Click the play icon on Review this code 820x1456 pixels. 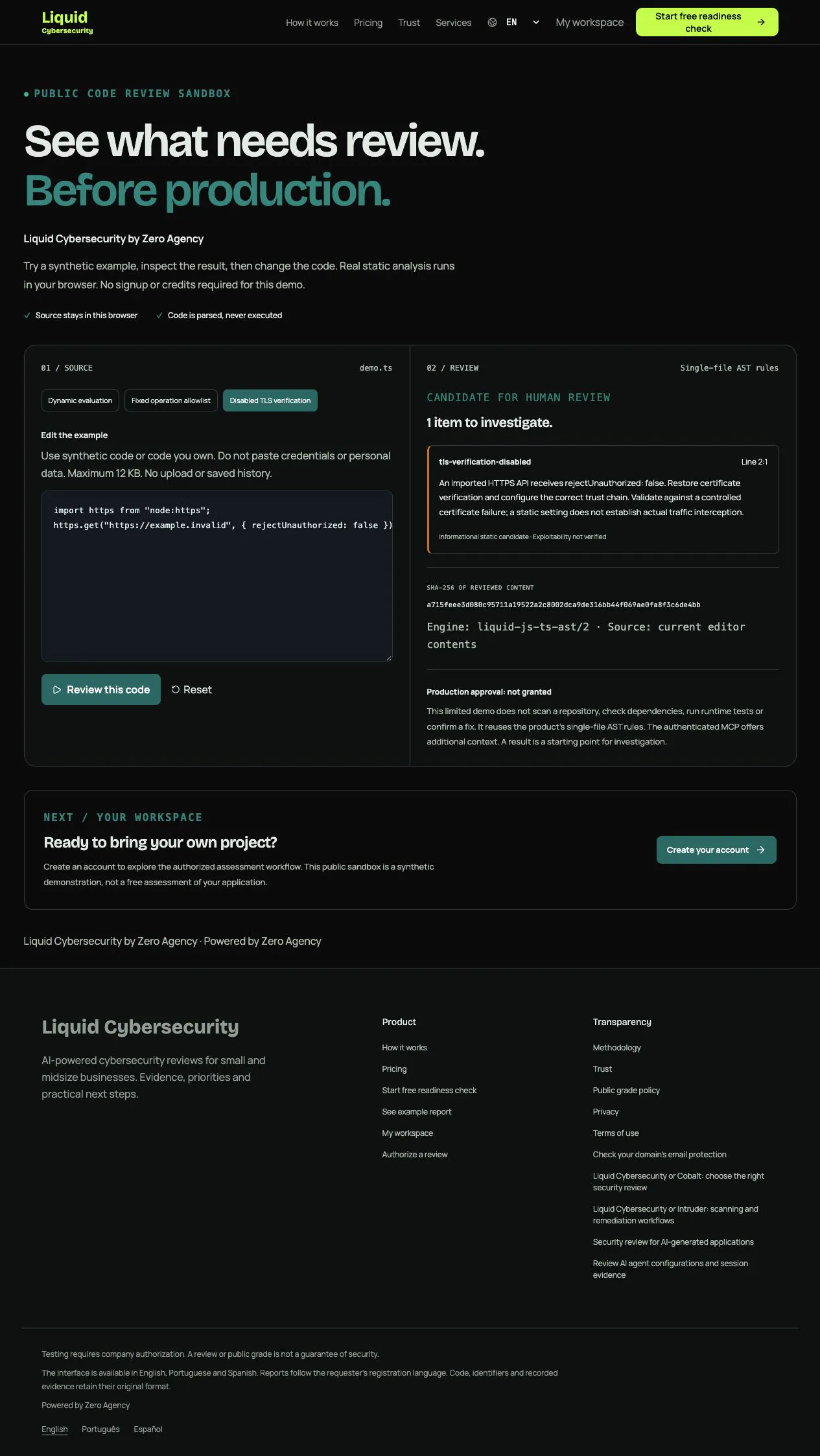click(x=57, y=690)
